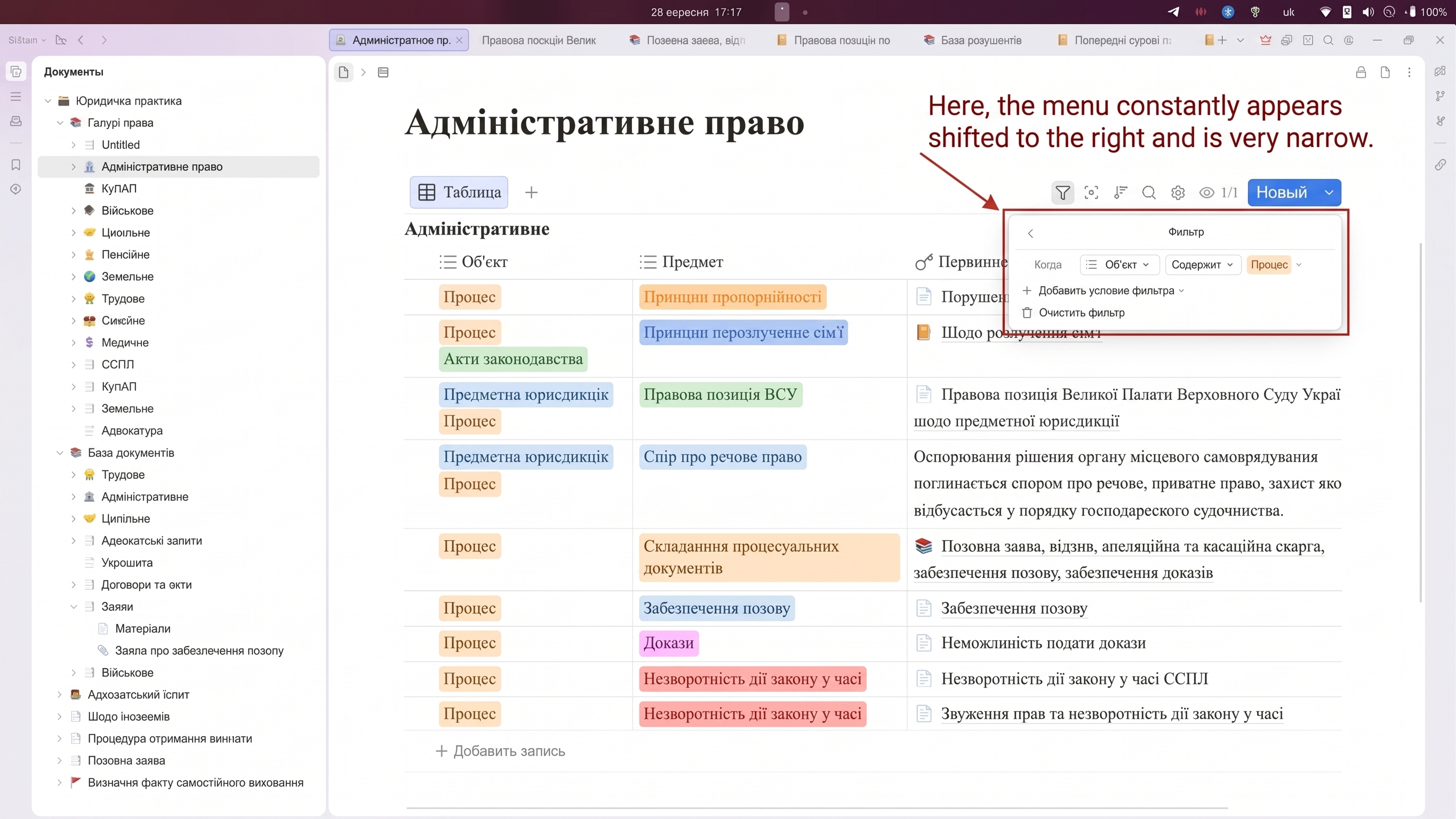Switch to the База розушентів tab
This screenshot has height=819, width=1456.
point(973,40)
